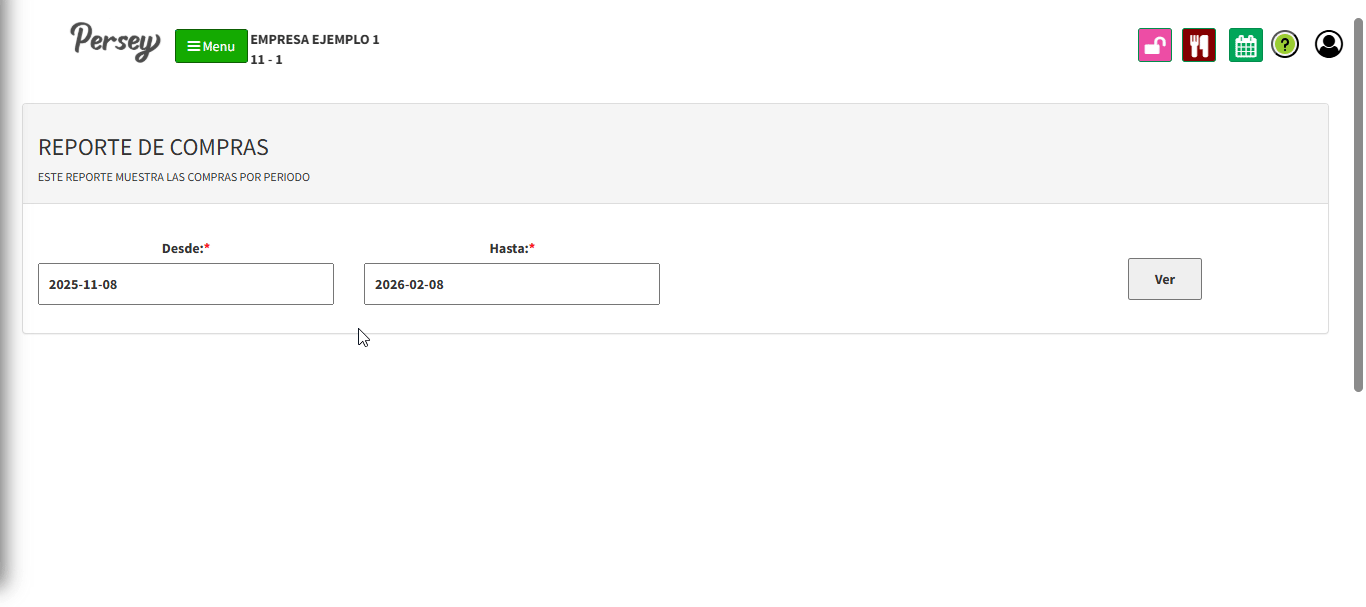The image size is (1366, 607).
Task: Click the '11 - 1' text under company name
Action: 266,60
